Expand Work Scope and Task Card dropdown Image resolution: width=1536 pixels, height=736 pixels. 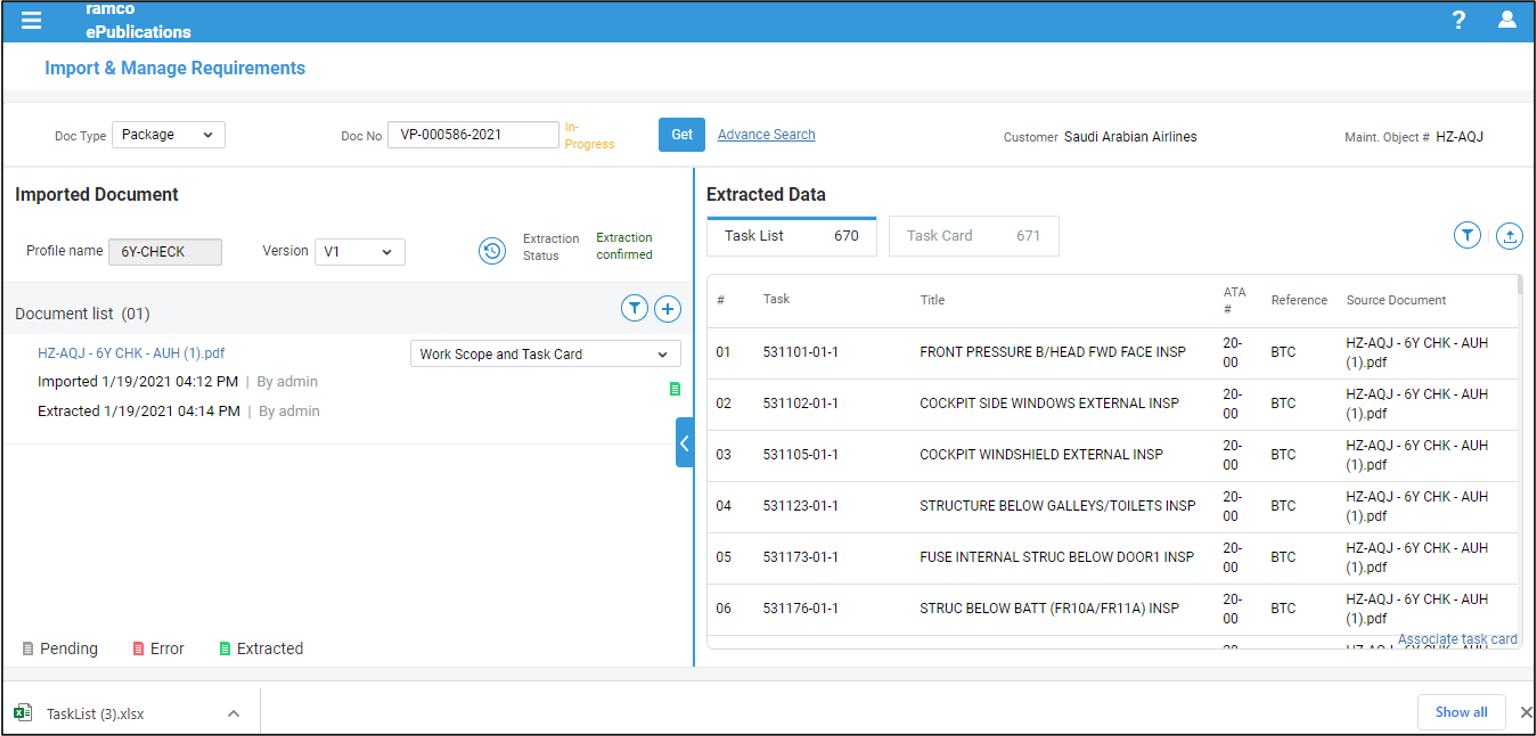(x=545, y=354)
